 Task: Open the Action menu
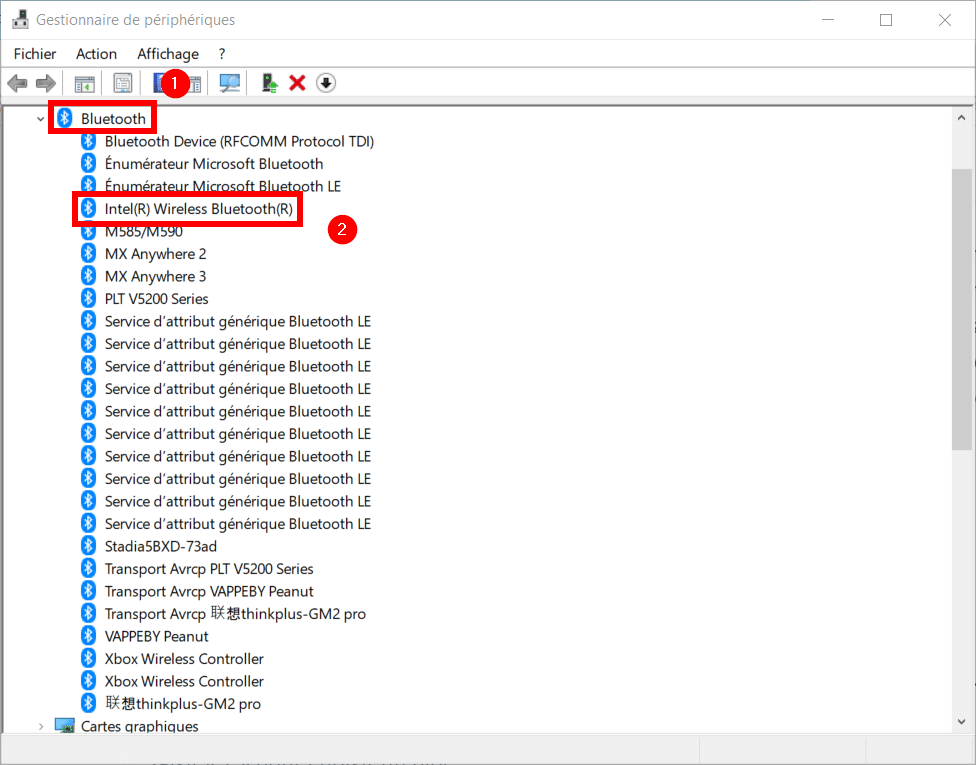click(x=96, y=54)
